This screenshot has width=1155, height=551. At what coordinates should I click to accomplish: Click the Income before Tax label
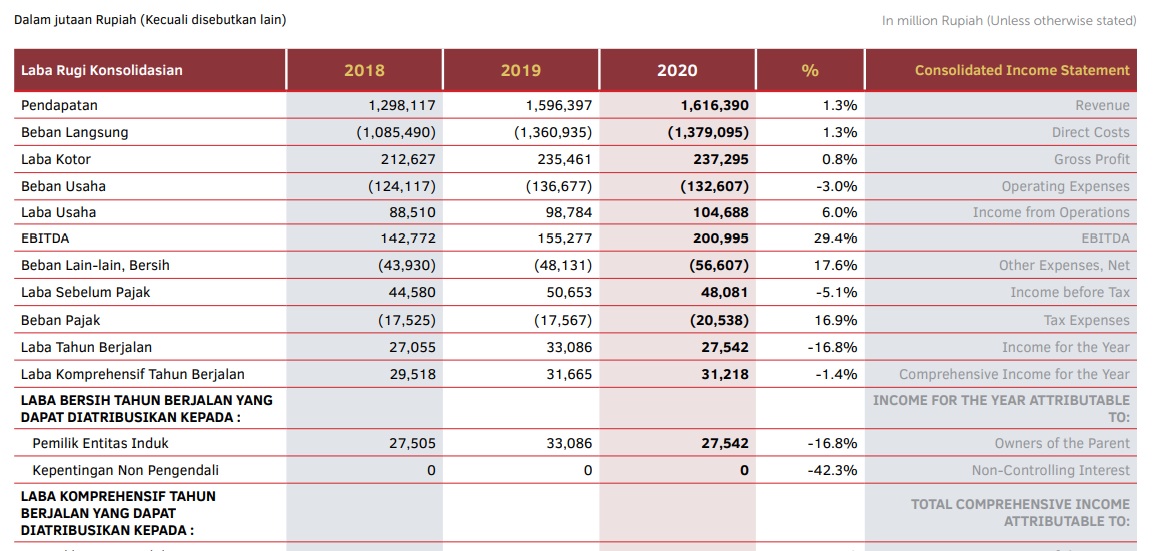pyautogui.click(x=1070, y=292)
